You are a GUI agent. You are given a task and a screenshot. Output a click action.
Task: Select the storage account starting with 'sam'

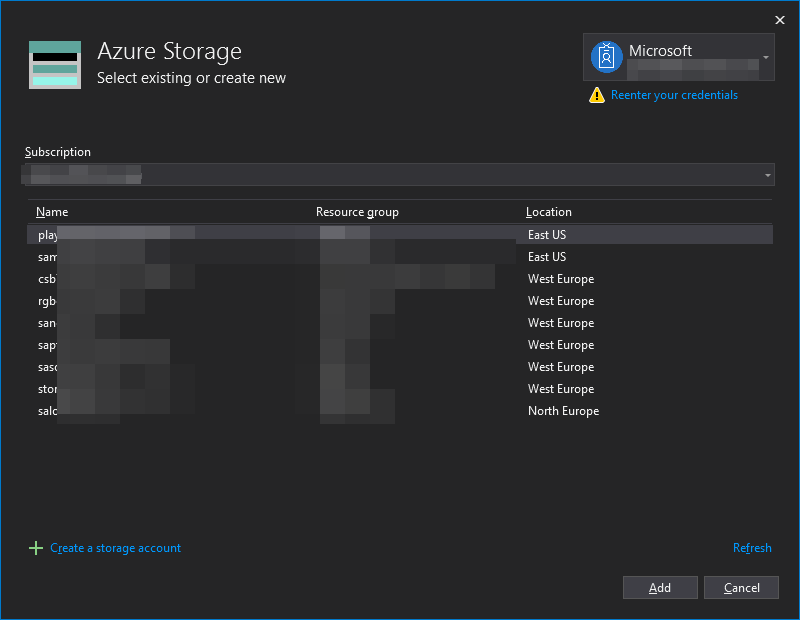(400, 257)
